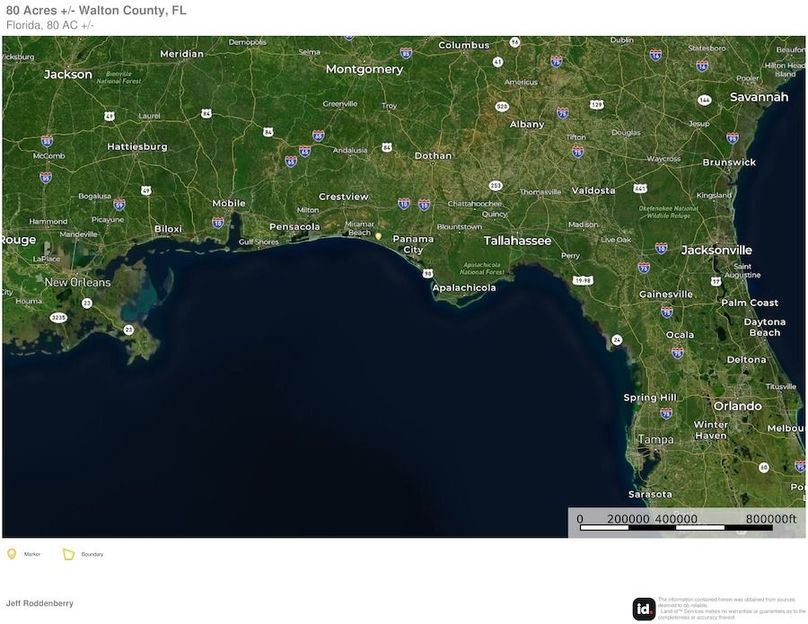Select the New Orleans city label

[x=77, y=283]
